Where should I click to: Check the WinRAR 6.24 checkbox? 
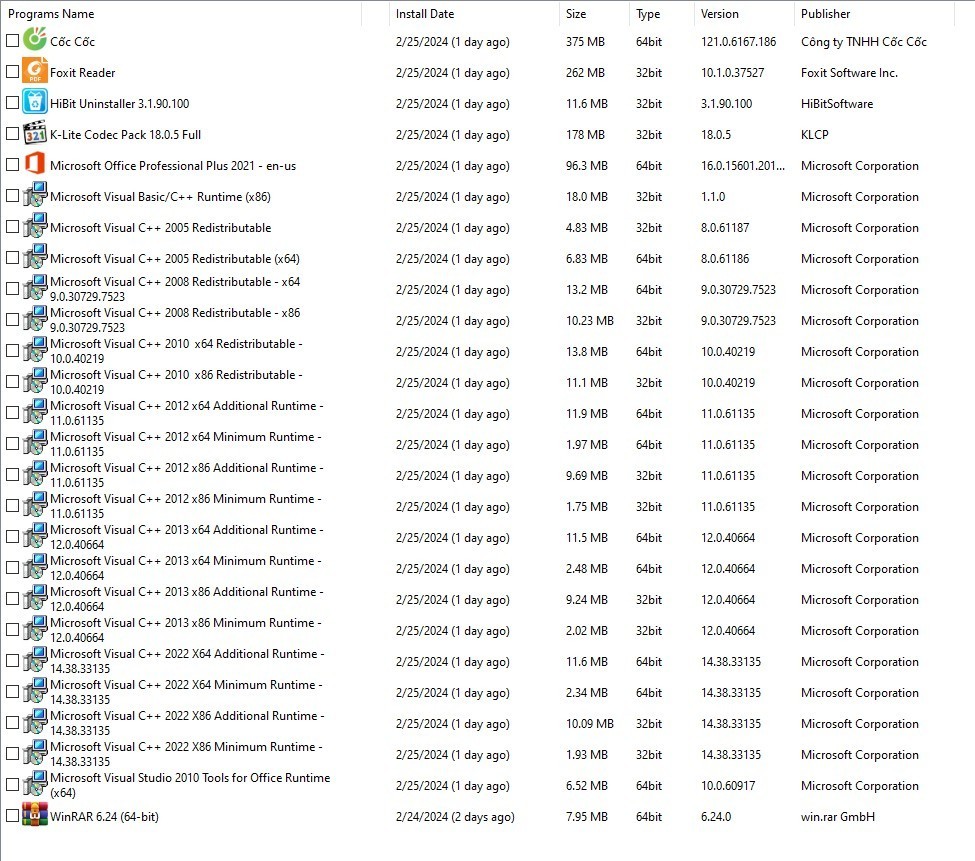[x=12, y=816]
